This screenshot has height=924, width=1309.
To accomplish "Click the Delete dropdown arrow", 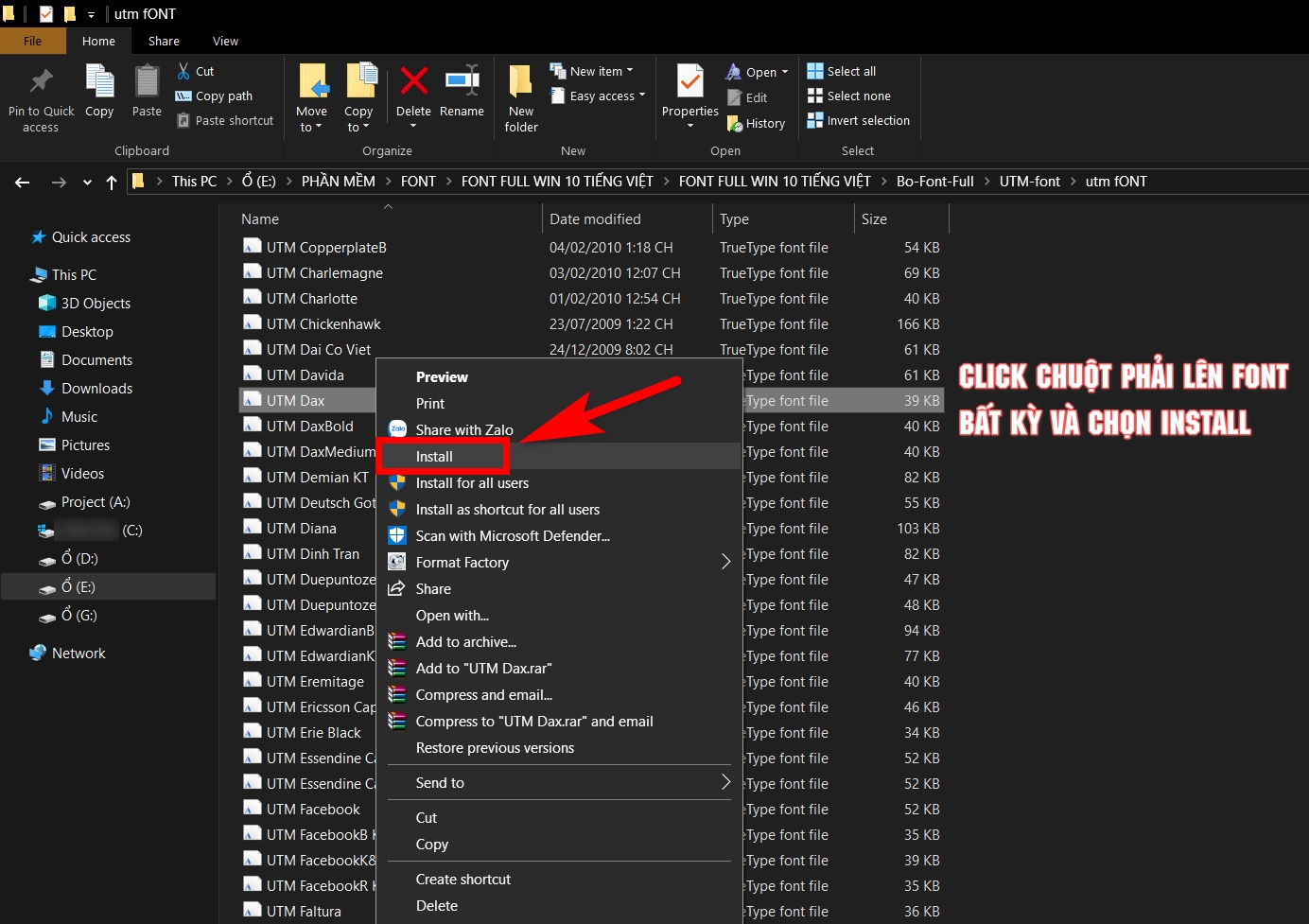I will [413, 126].
